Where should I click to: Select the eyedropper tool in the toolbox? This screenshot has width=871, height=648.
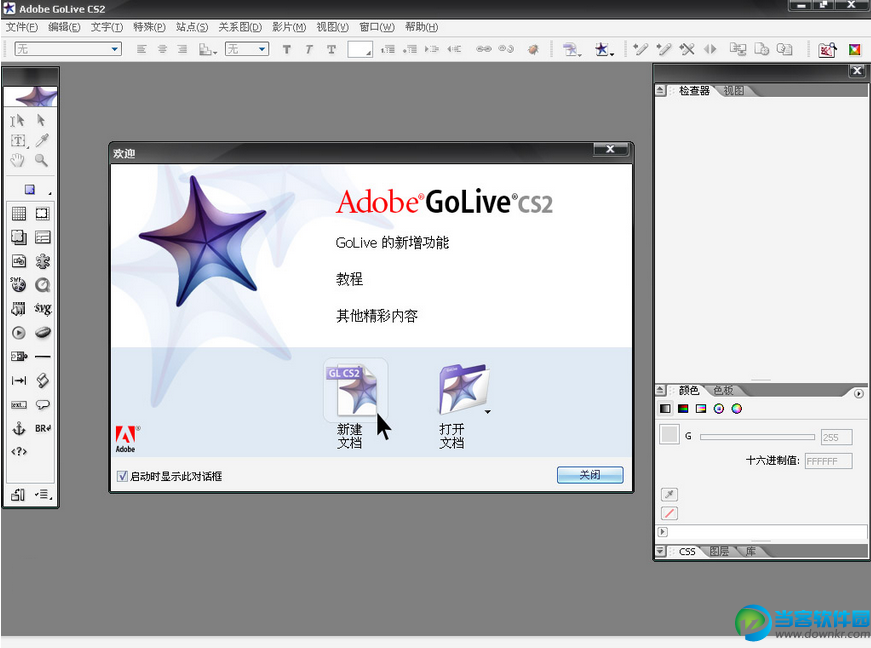pos(42,140)
